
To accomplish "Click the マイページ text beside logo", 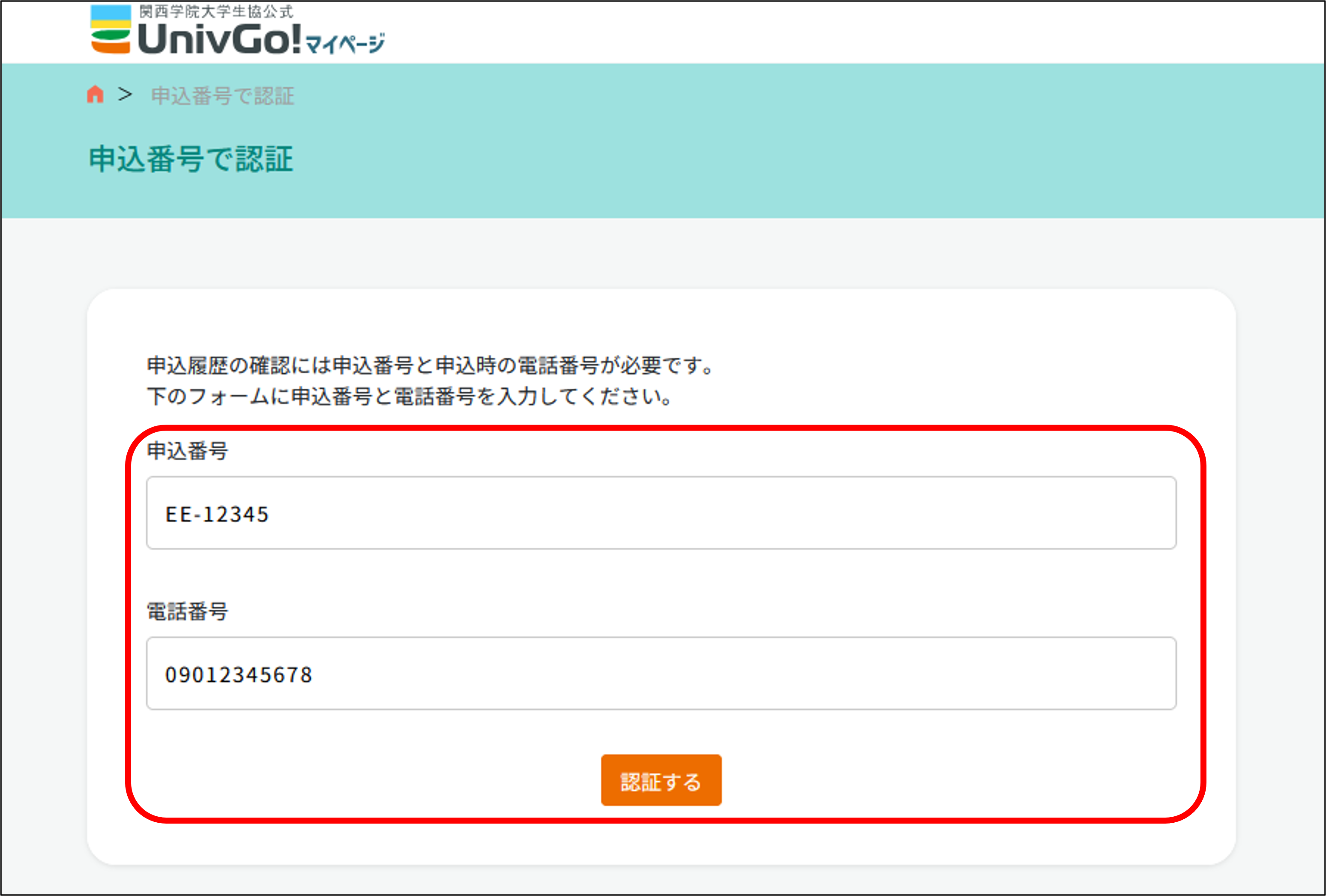I will pyautogui.click(x=345, y=43).
